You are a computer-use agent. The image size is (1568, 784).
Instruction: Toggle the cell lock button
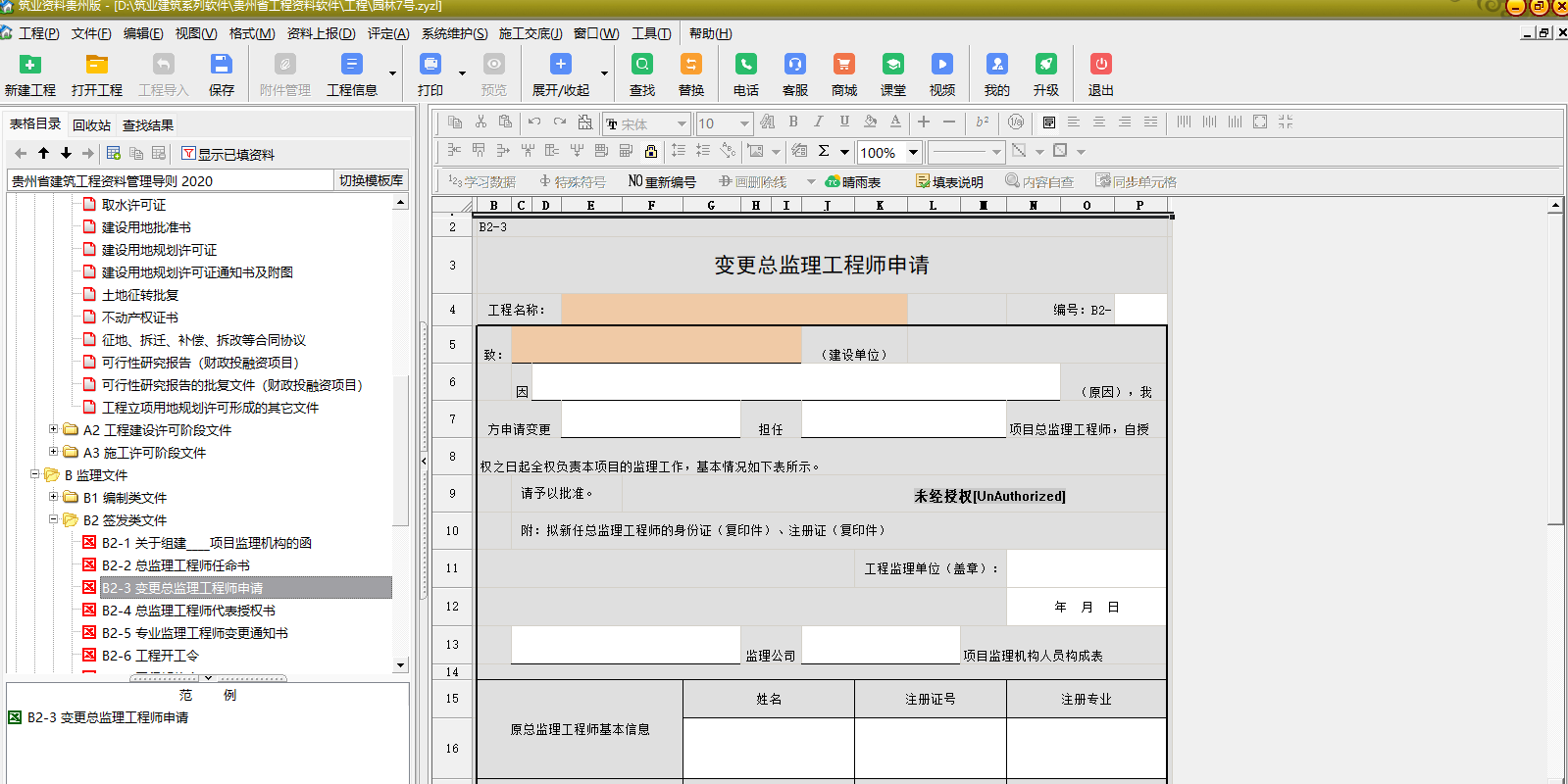(651, 151)
